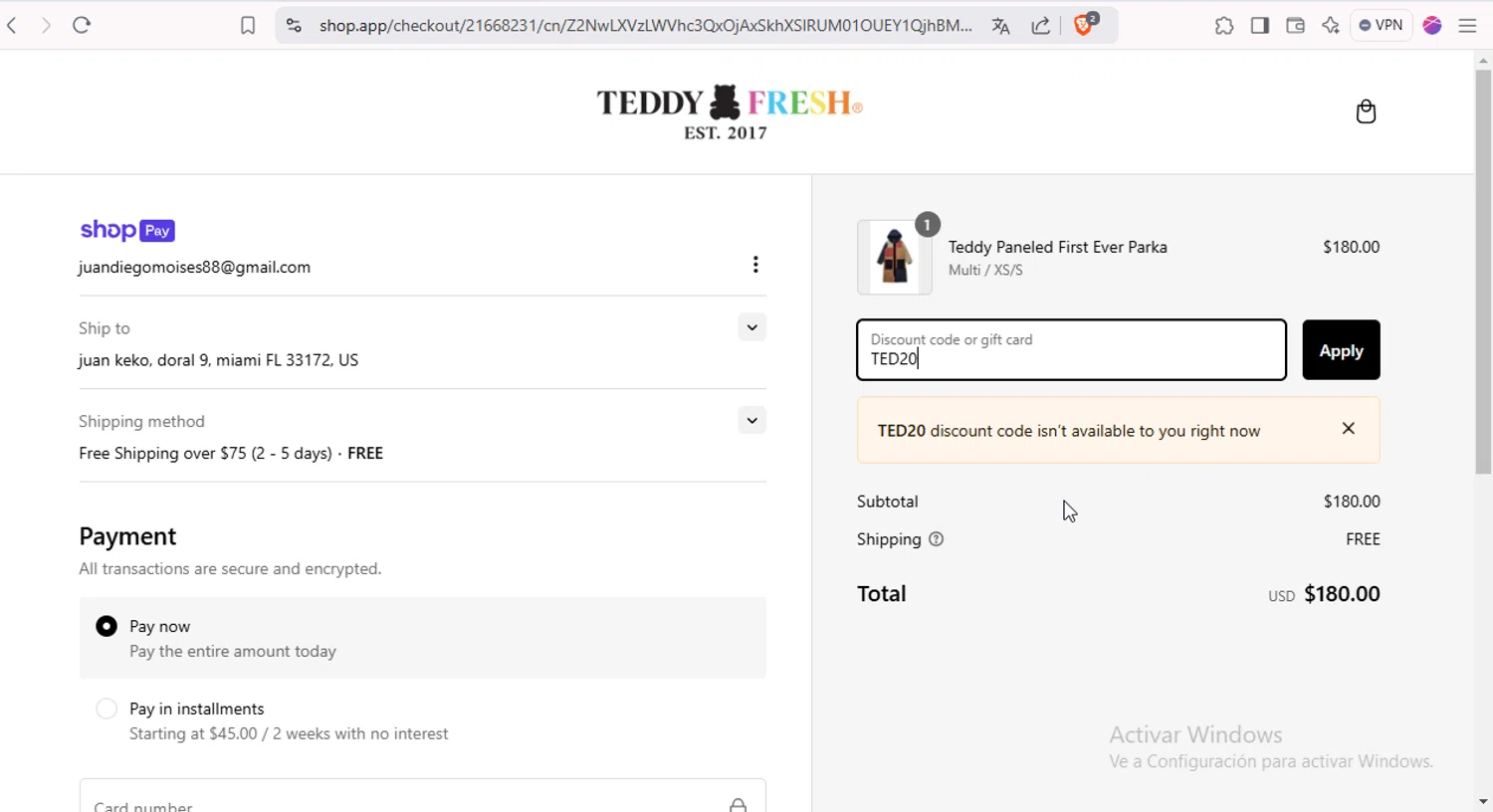Choose Pay in installments radio option
The width and height of the screenshot is (1493, 812).
point(107,709)
